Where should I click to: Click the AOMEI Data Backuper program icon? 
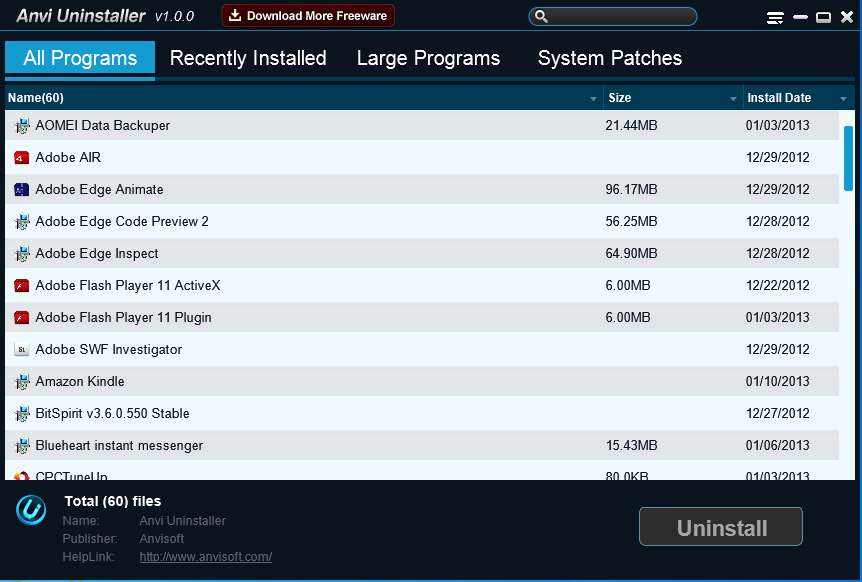coord(22,126)
